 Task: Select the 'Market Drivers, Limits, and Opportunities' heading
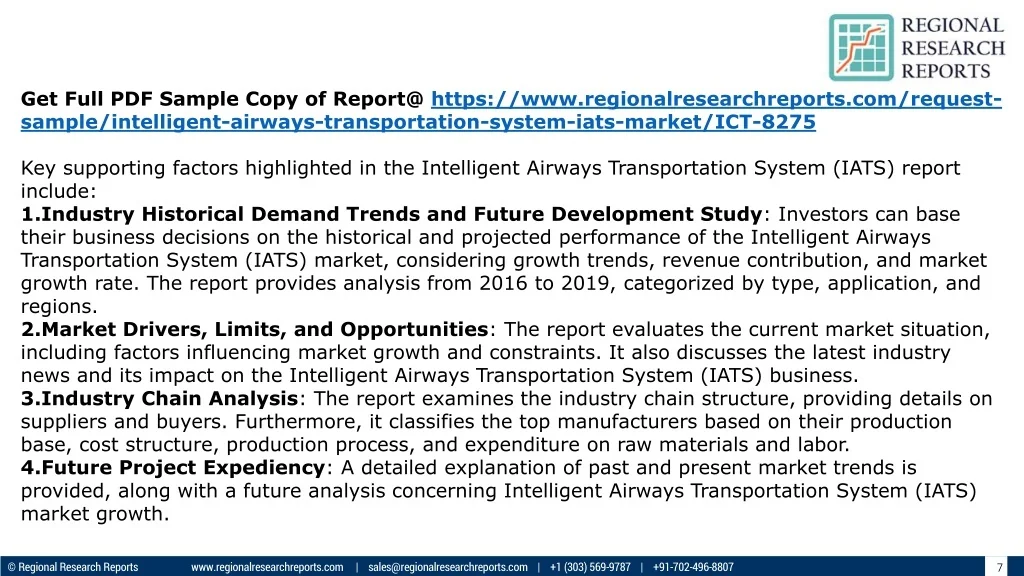(x=254, y=330)
